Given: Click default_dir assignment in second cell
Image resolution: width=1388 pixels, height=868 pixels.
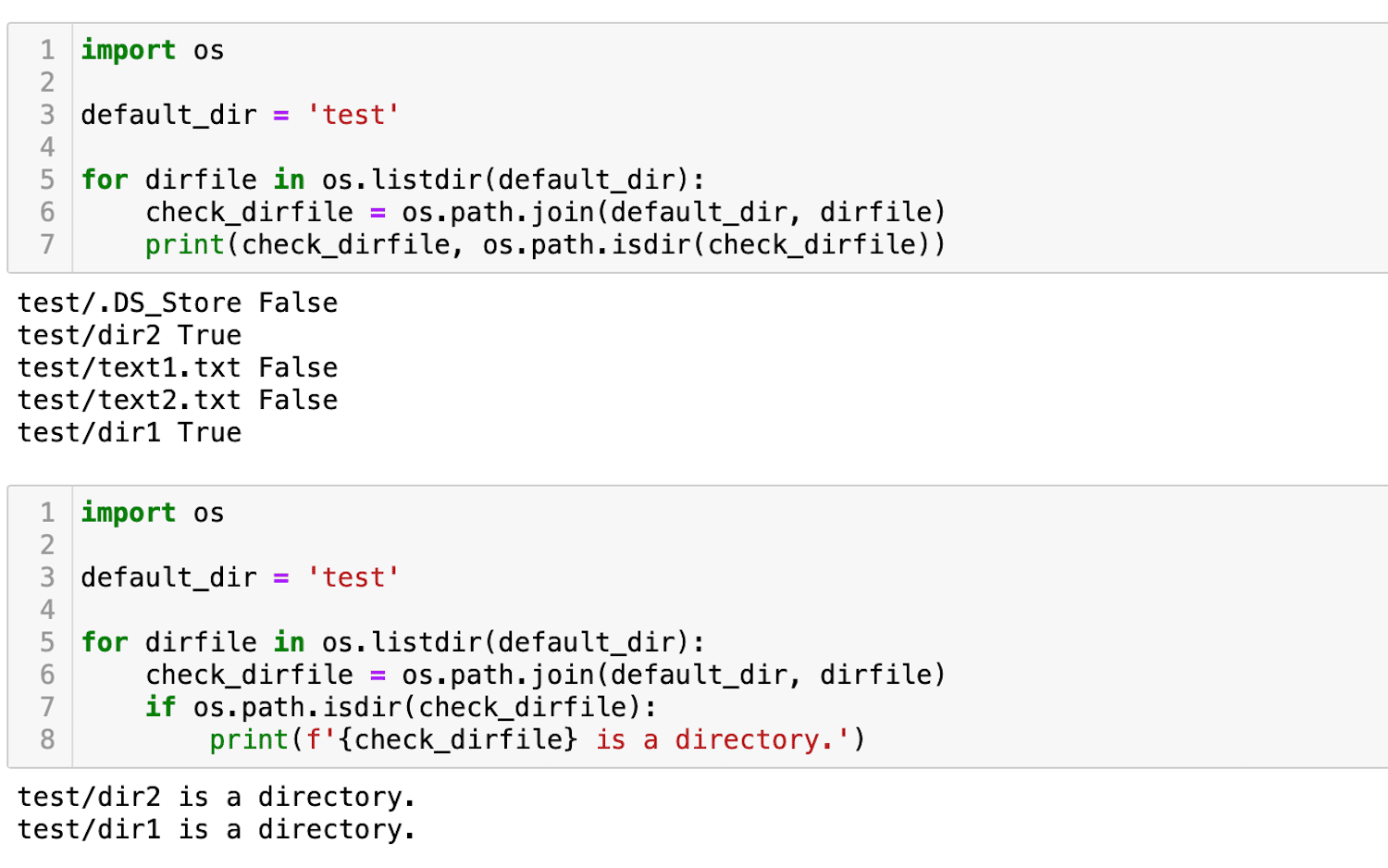Looking at the screenshot, I should click(241, 577).
